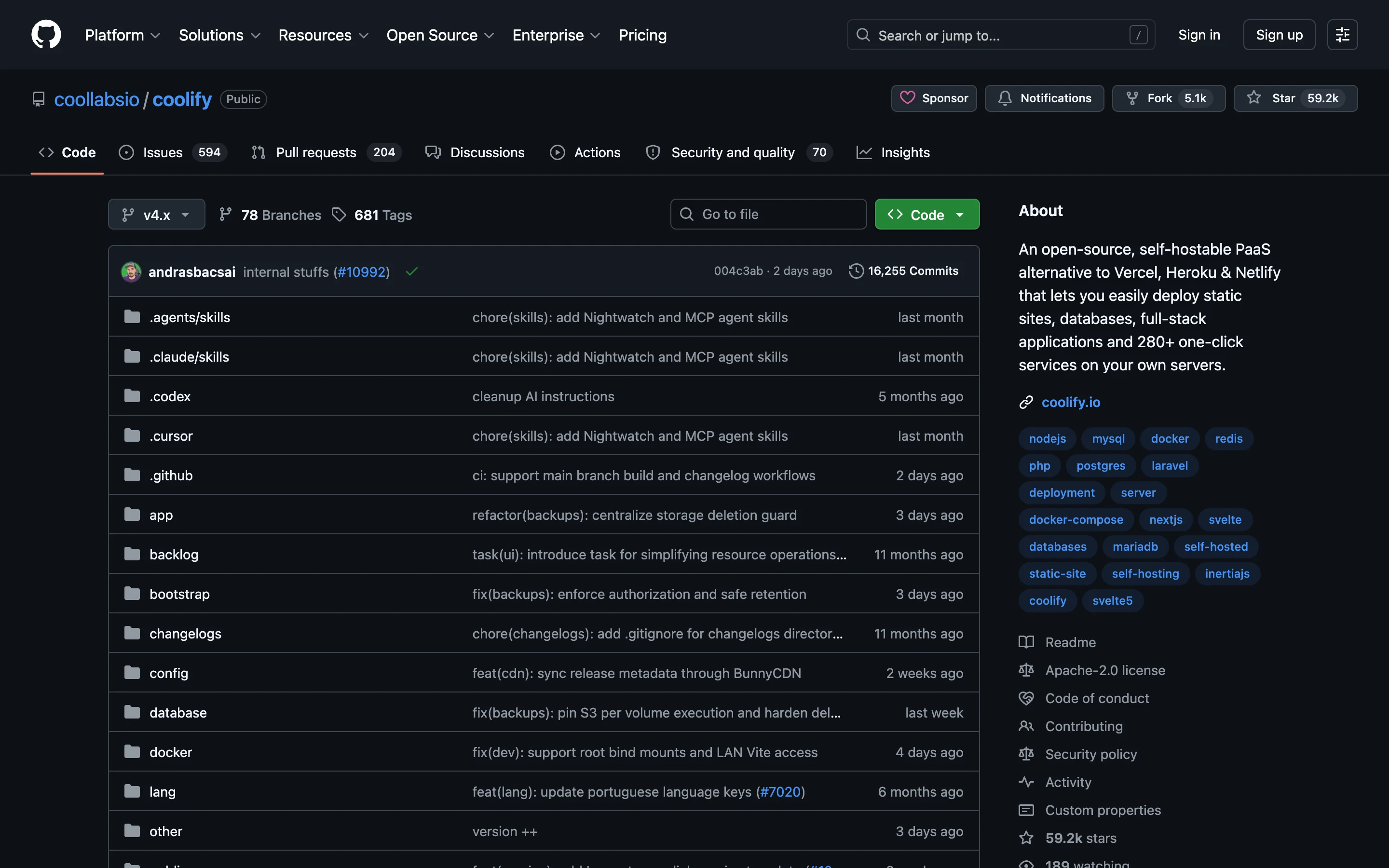Click the config folder icon
This screenshot has width=1389, height=868.
click(x=132, y=673)
